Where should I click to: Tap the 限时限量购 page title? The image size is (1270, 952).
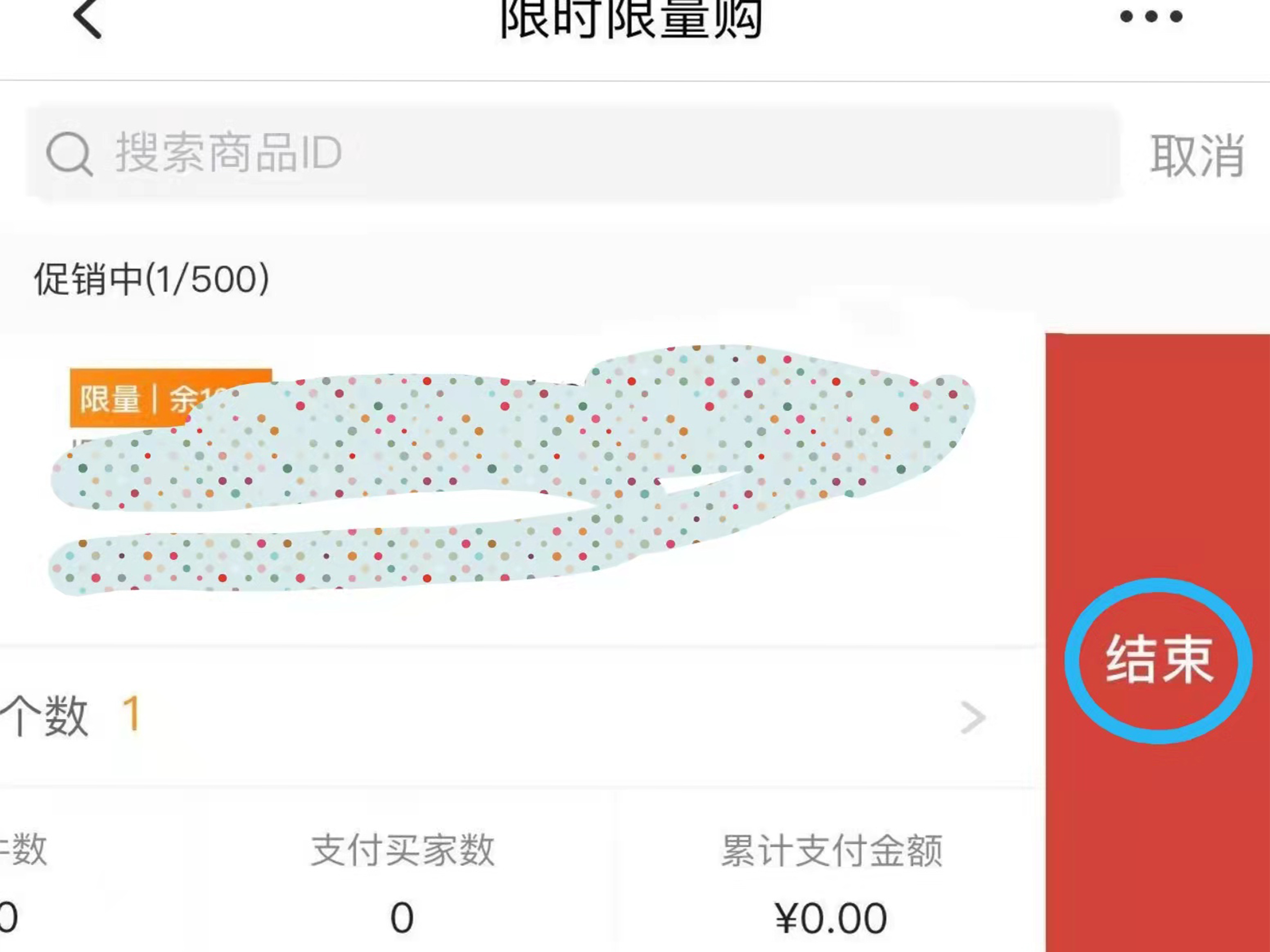pos(630,20)
